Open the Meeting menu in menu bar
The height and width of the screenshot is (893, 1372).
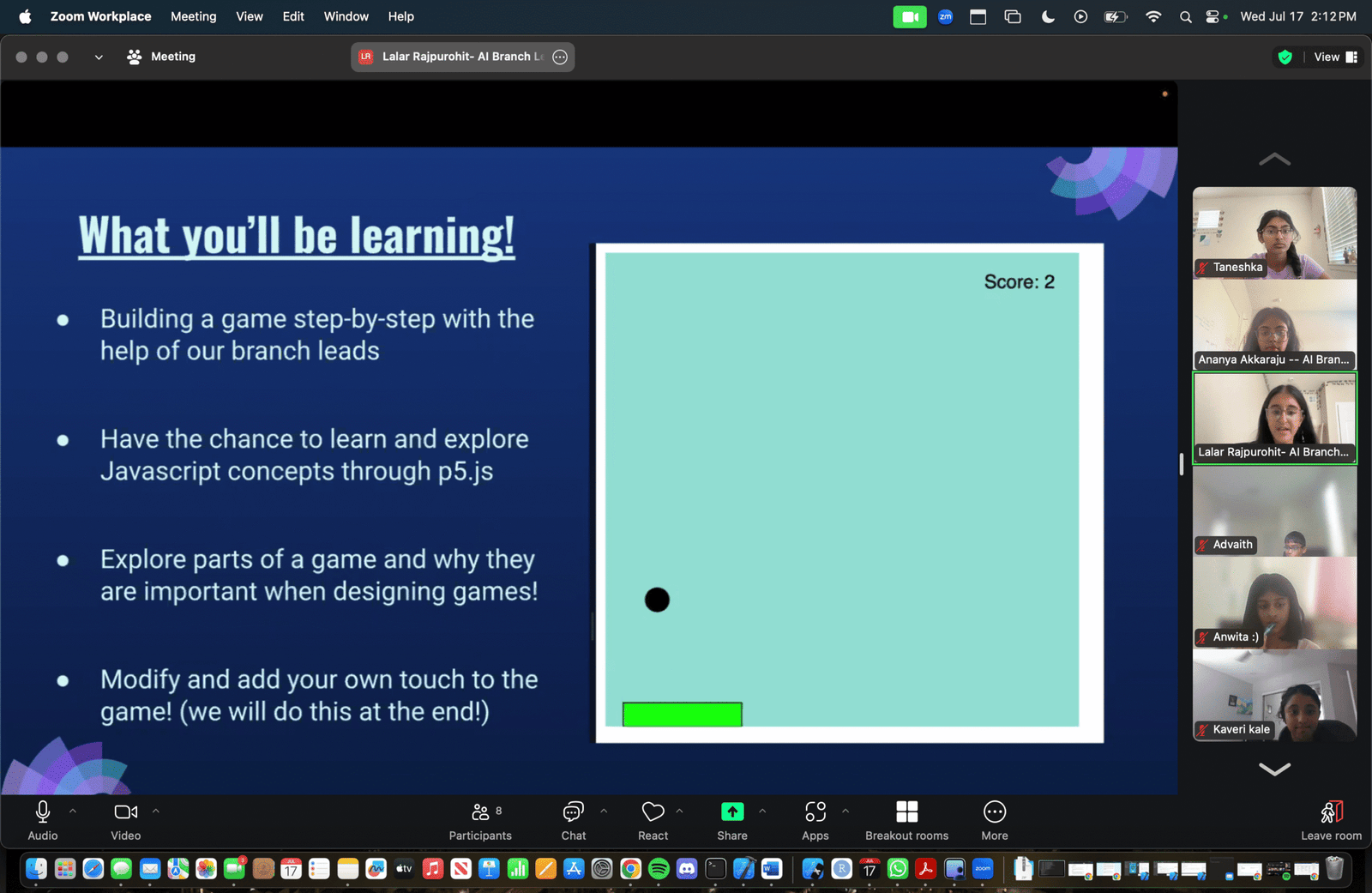pyautogui.click(x=193, y=16)
